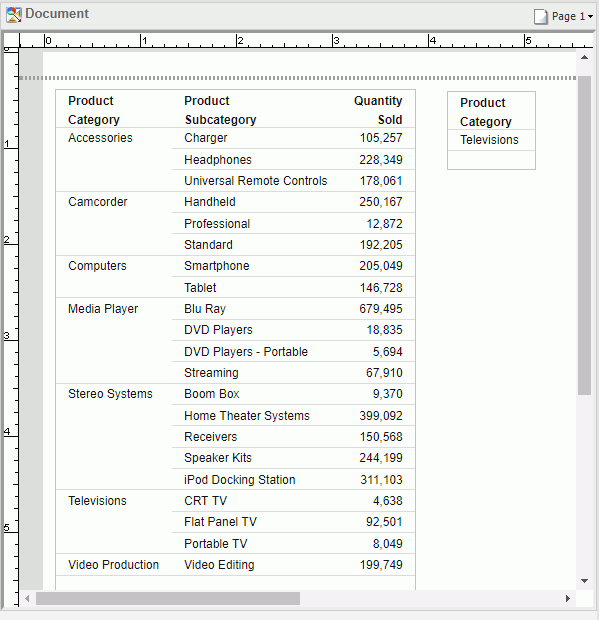Click the horizontal scrollbar thumb
Screen dimensions: 599x620
click(168, 599)
